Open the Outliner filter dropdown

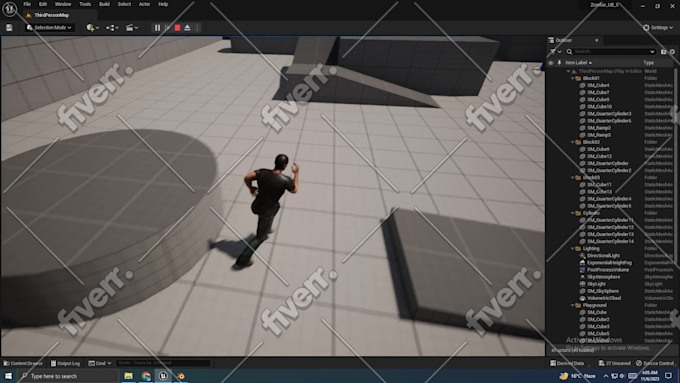555,52
